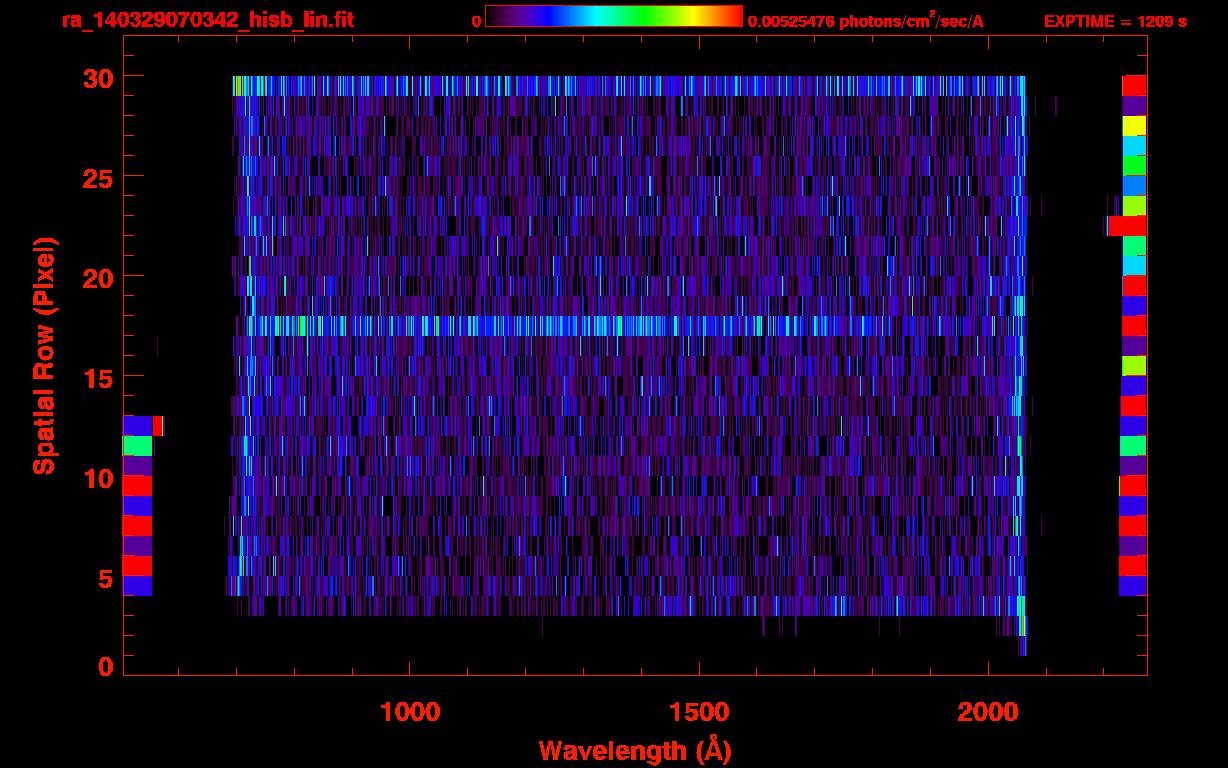Click the 30 spatial row tick label
1228x768 pixels.
[x=98, y=77]
